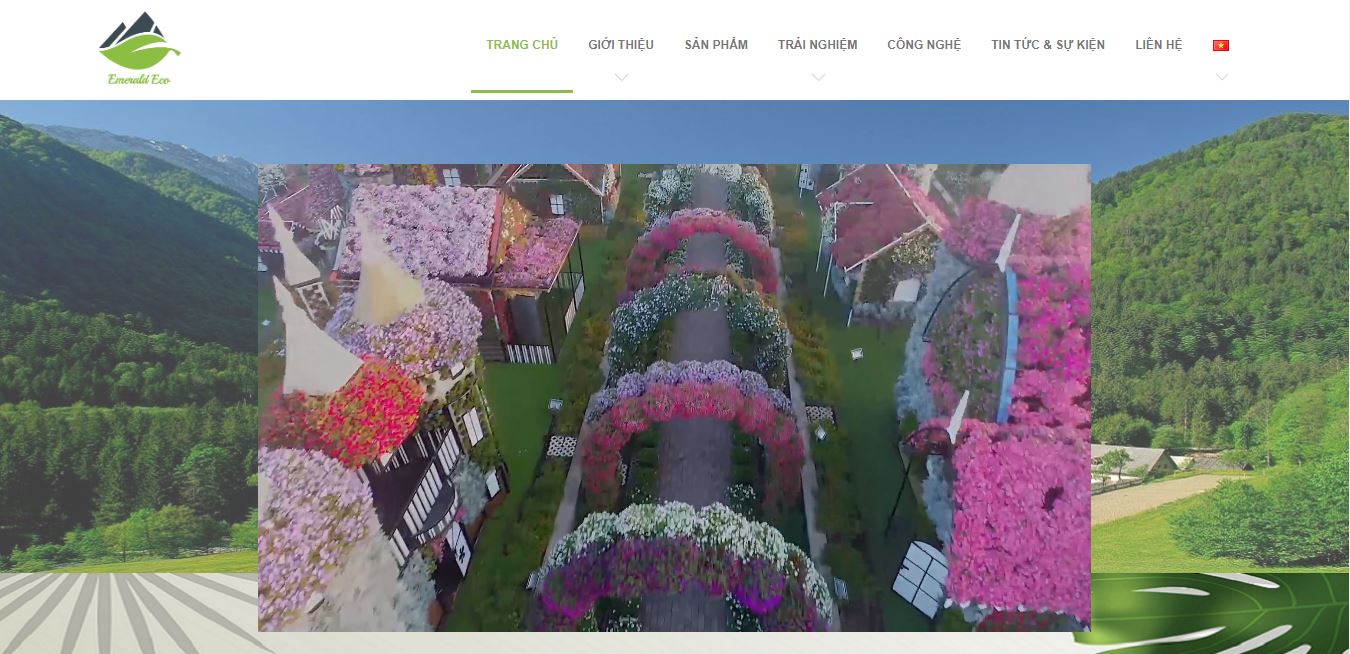Expand the chevron under Trải Nghiệm

818,78
